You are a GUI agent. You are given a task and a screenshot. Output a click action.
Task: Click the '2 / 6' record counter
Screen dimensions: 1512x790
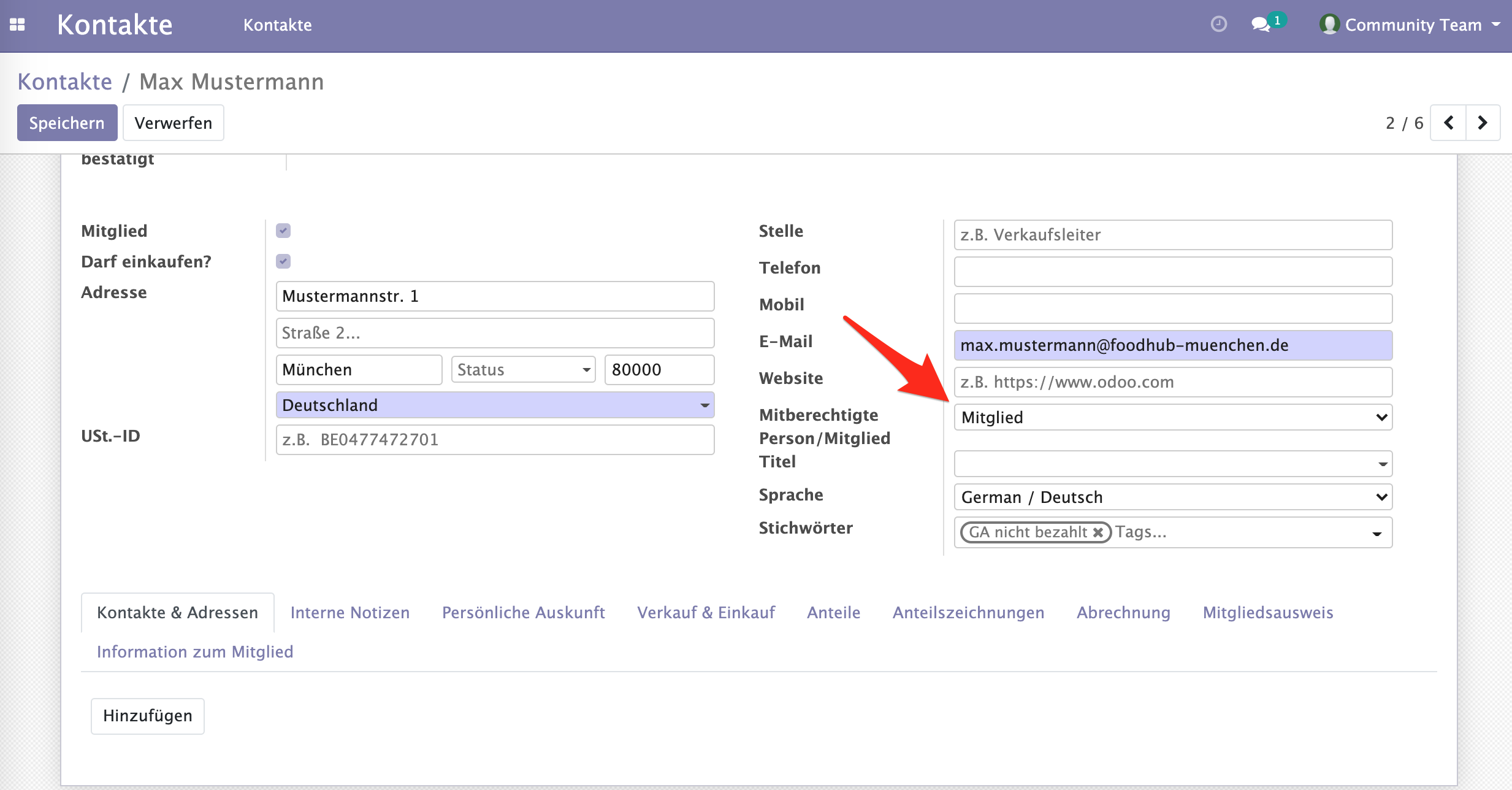coord(1404,123)
